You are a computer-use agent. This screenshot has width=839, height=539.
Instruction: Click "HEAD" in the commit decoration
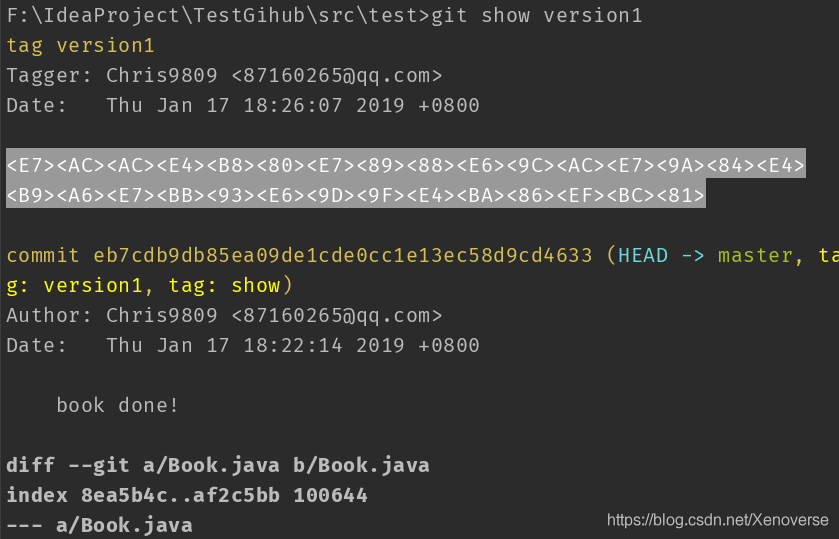[643, 255]
